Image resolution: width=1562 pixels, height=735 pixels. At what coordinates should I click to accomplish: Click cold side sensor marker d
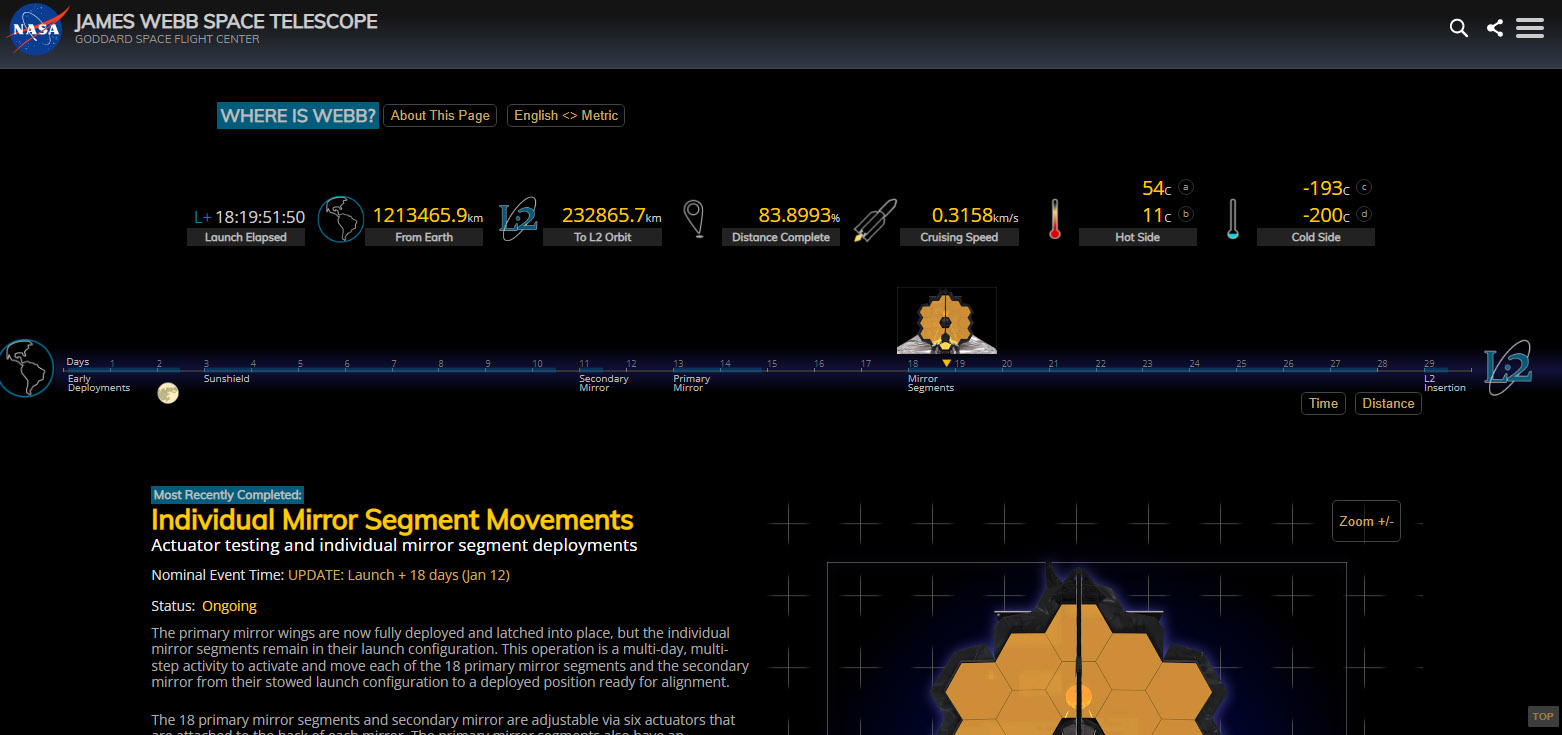[x=1364, y=214]
